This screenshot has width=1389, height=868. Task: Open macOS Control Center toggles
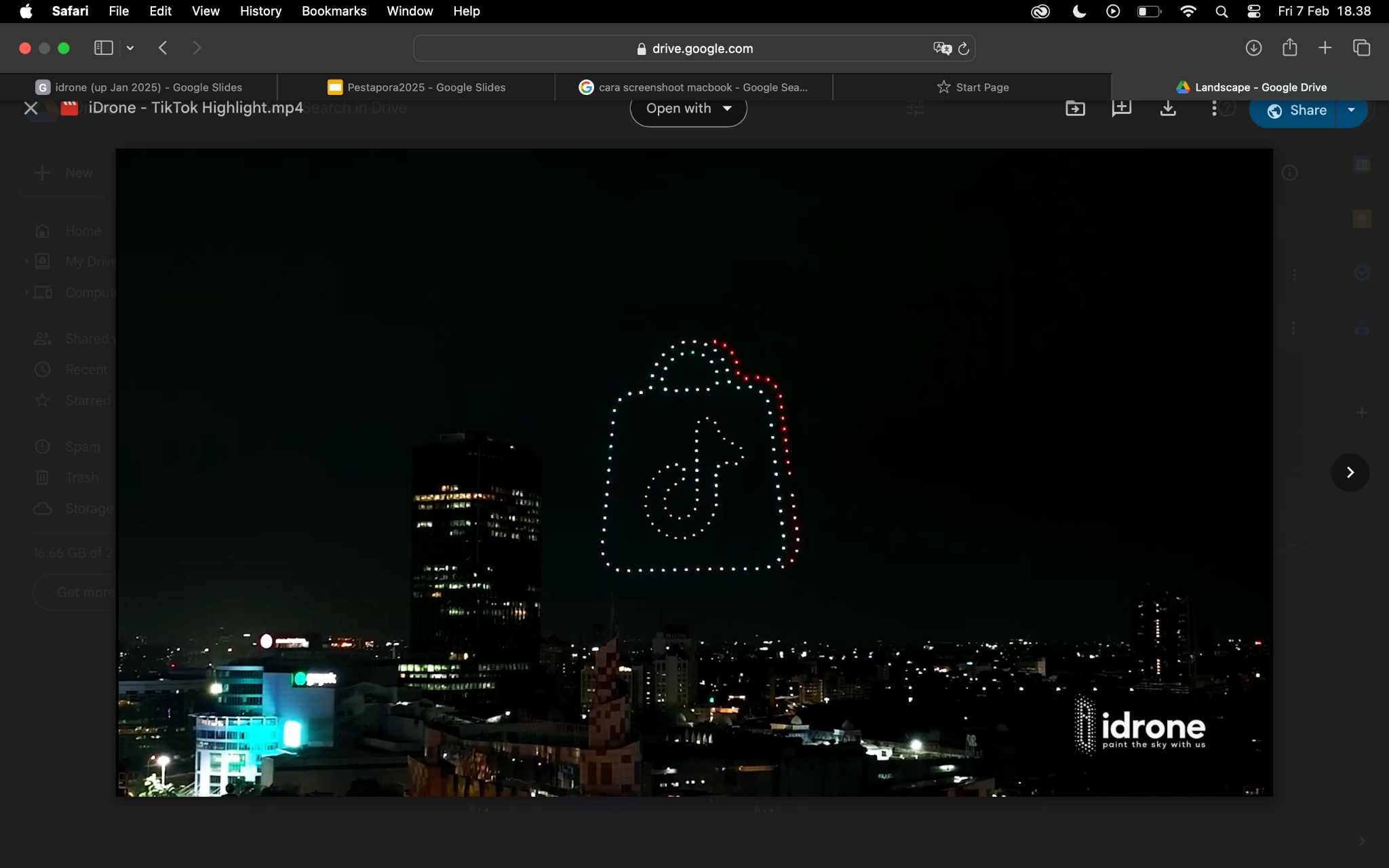click(1253, 11)
